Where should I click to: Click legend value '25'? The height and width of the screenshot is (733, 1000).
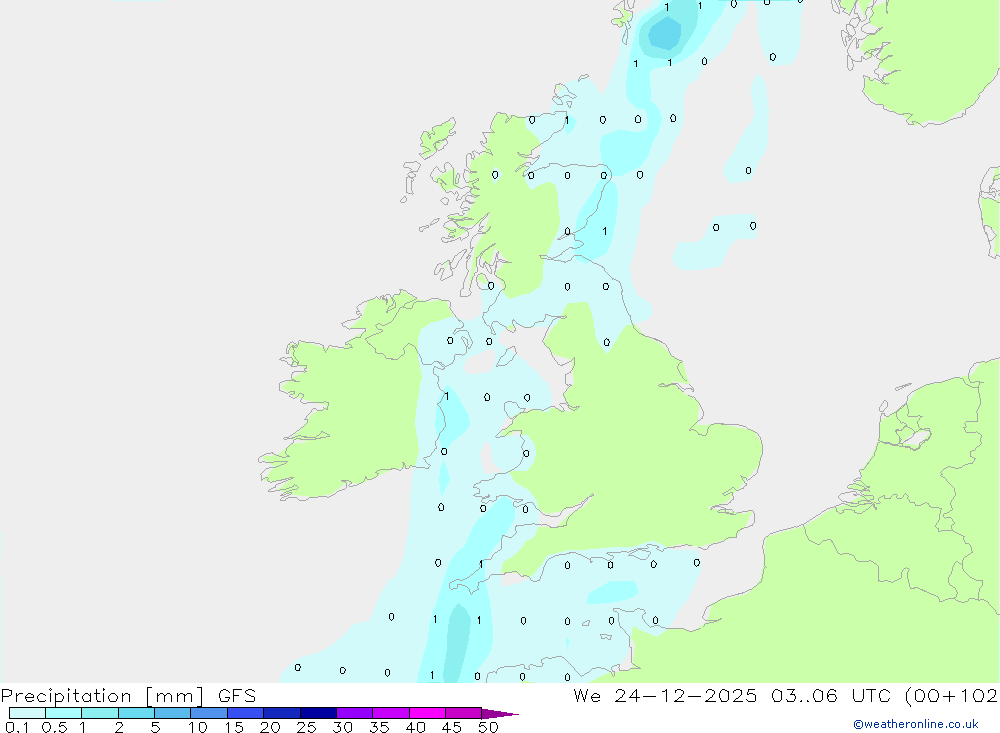[x=306, y=727]
